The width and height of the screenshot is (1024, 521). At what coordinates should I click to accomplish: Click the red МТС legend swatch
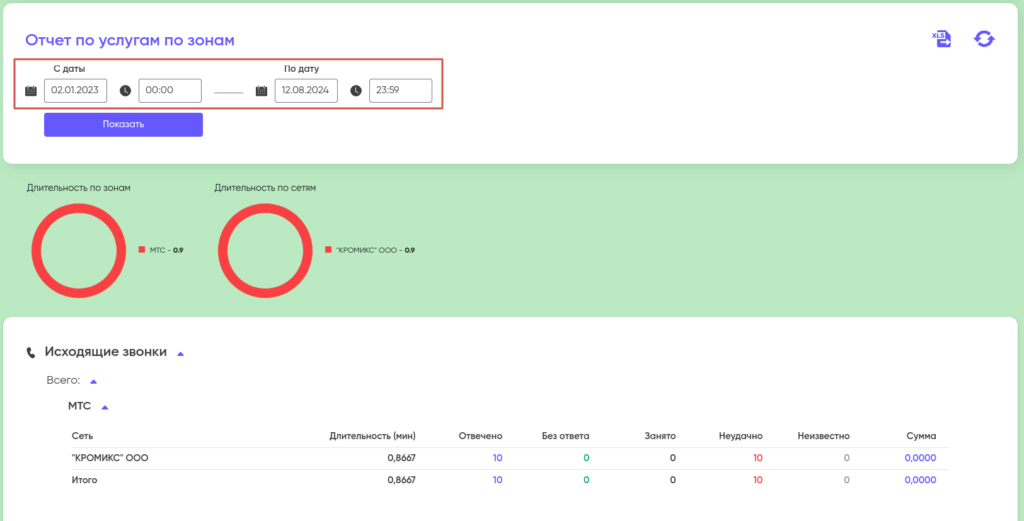pyautogui.click(x=142, y=250)
